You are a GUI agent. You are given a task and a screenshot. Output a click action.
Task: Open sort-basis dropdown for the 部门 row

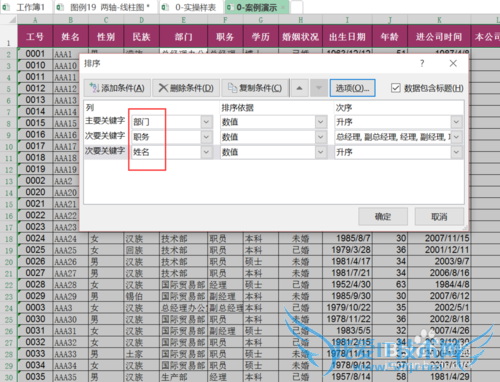pos(320,122)
